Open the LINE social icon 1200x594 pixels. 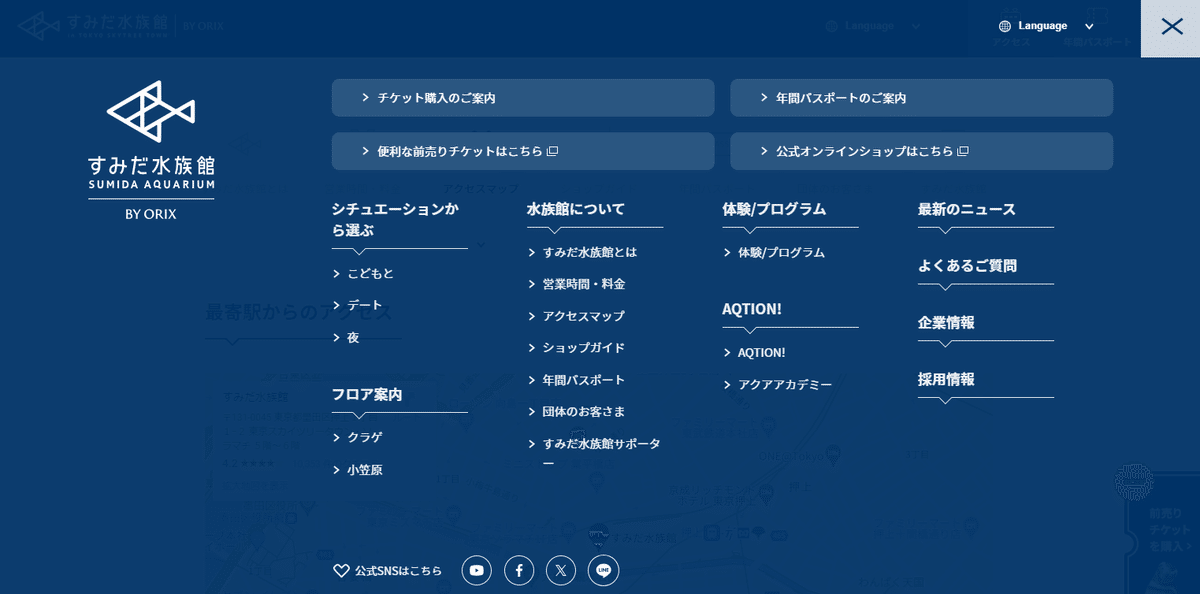603,570
